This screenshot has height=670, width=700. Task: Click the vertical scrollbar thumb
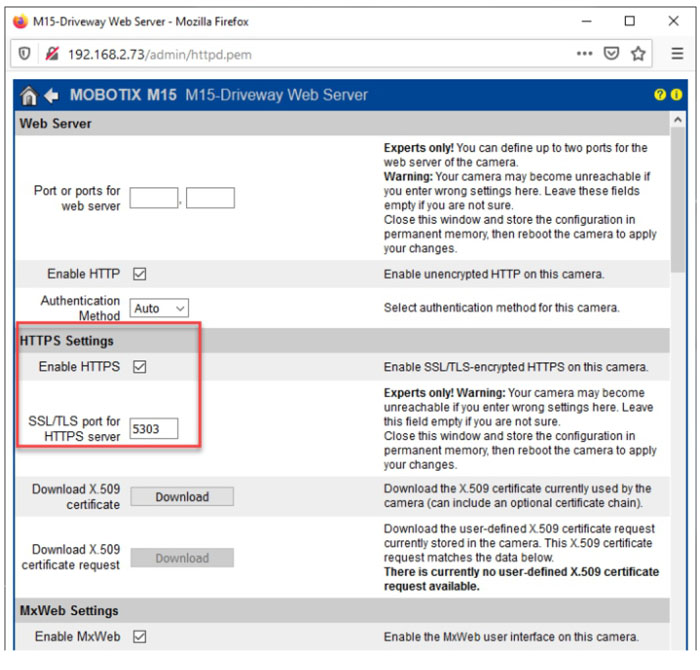coord(678,199)
